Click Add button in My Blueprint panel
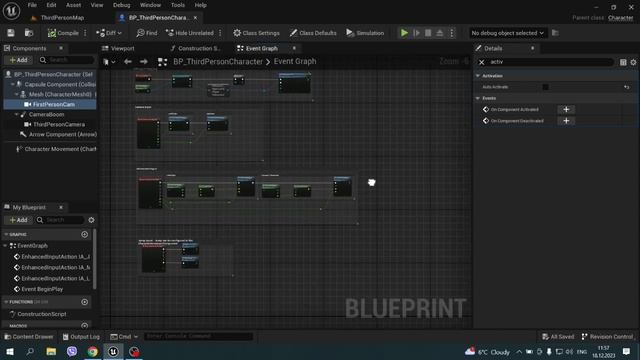The image size is (640, 360). 18,220
